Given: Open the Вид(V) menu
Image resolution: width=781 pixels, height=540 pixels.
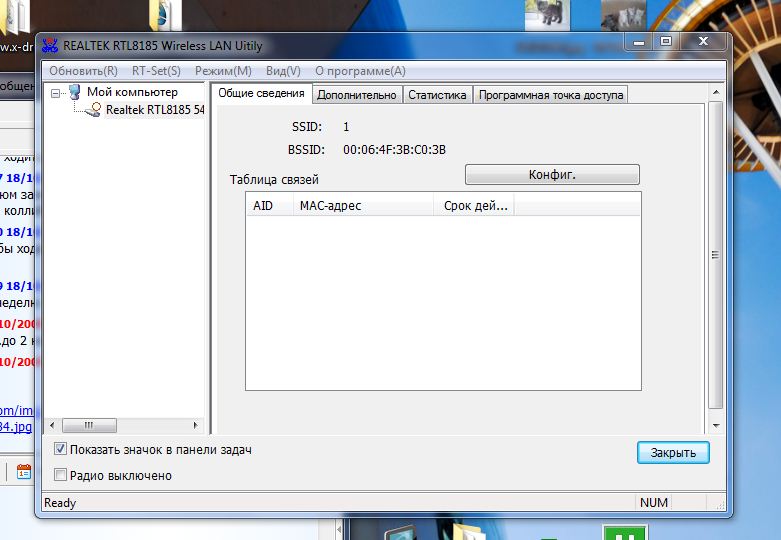Looking at the screenshot, I should (x=283, y=71).
